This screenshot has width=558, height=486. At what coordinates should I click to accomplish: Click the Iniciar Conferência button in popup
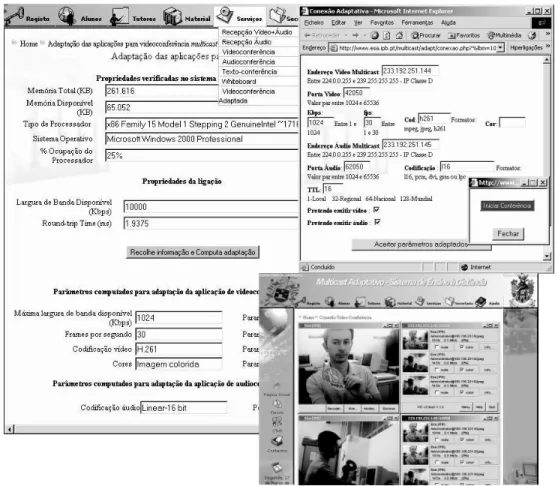[507, 206]
